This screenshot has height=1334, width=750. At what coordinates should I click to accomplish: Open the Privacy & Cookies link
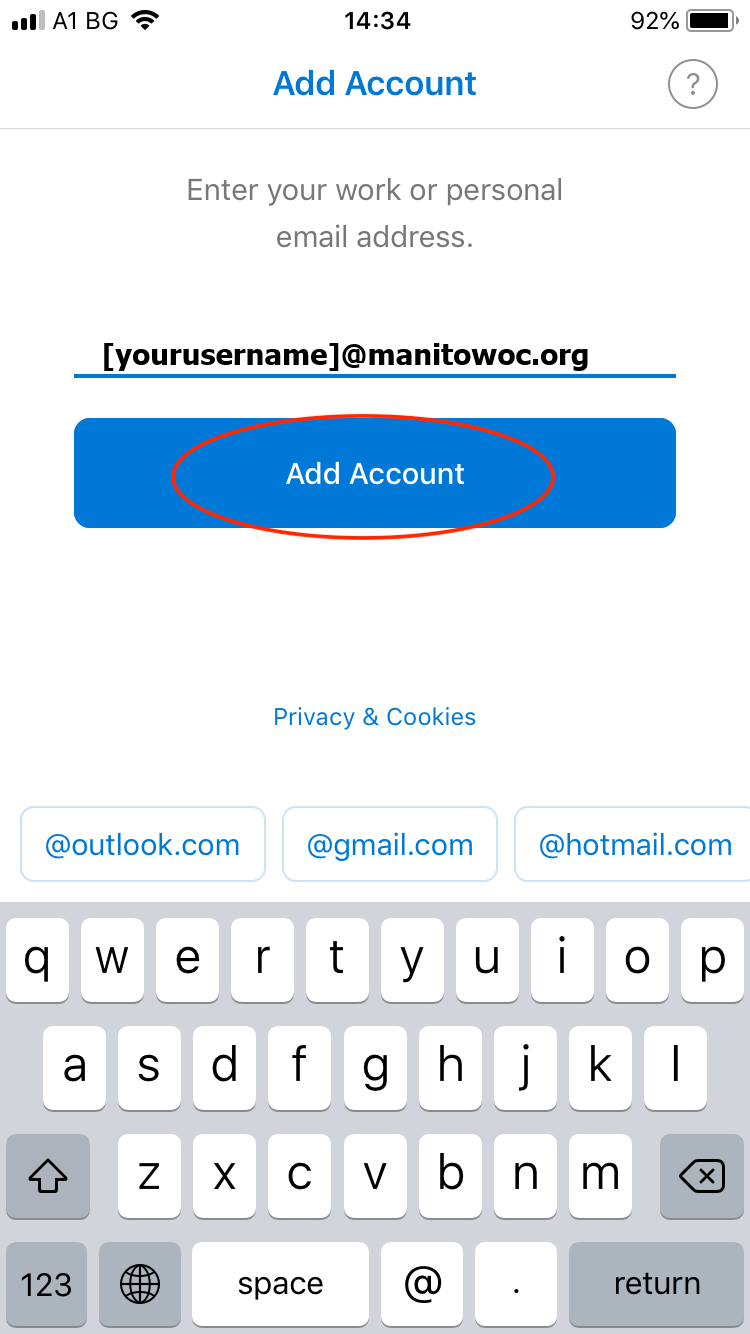point(375,717)
